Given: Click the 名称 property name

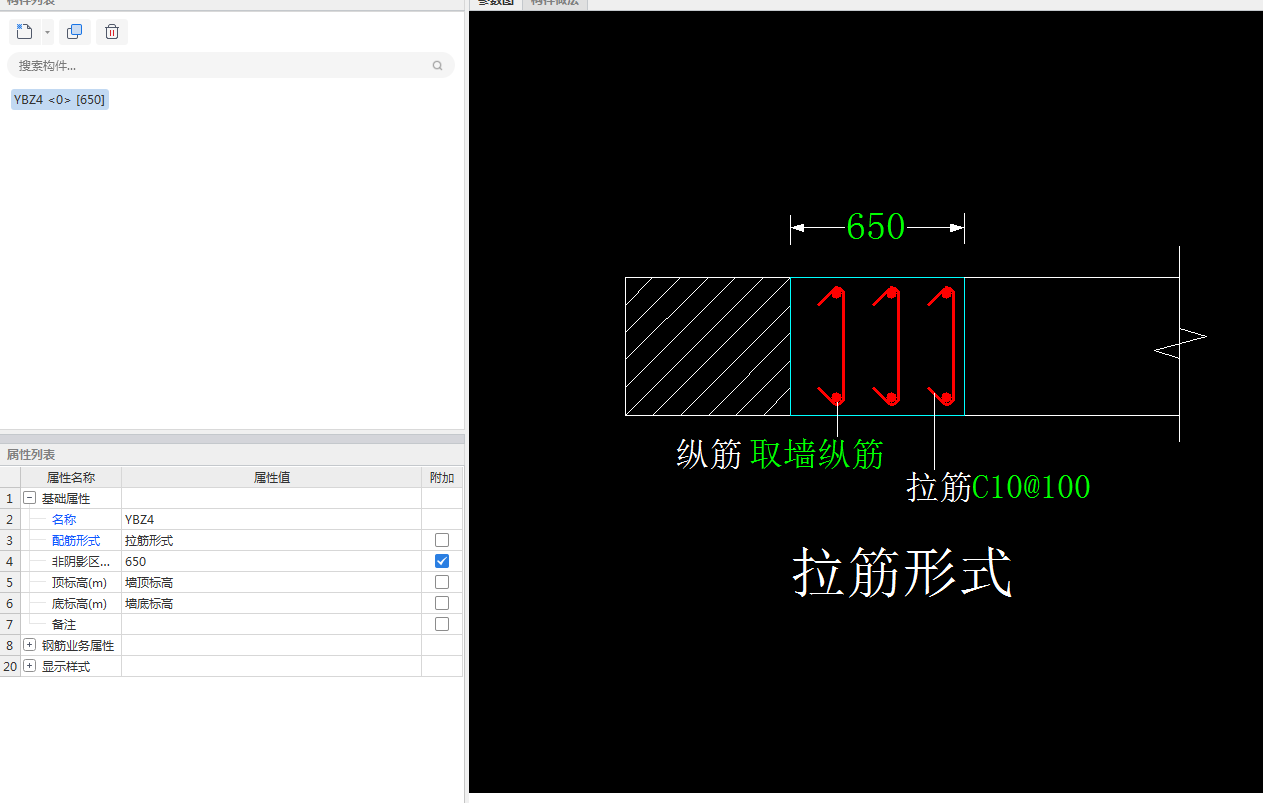Looking at the screenshot, I should [x=64, y=520].
